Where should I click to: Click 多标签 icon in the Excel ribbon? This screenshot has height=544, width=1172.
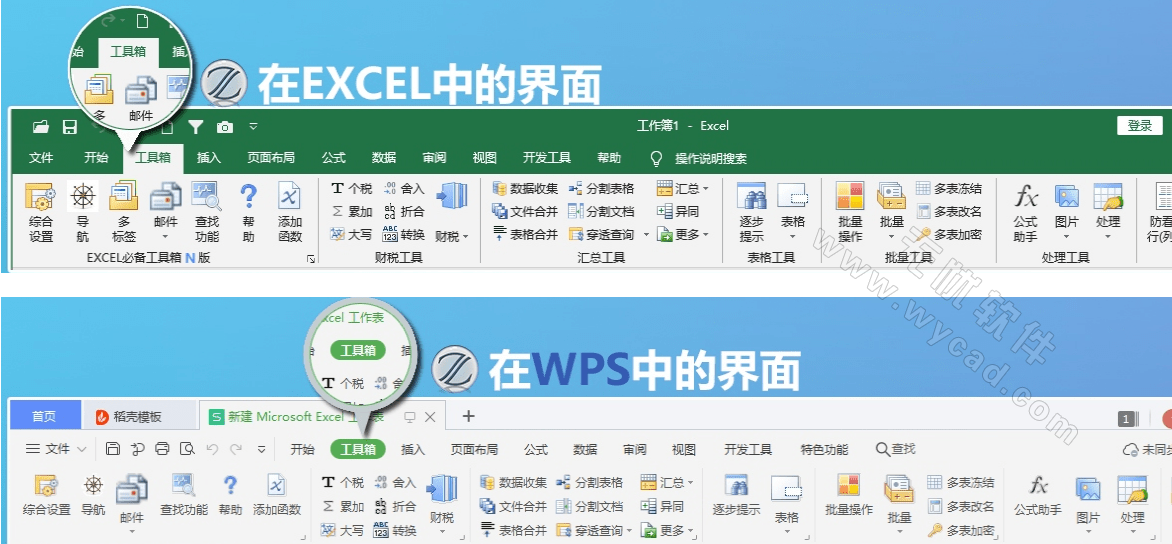(x=123, y=196)
